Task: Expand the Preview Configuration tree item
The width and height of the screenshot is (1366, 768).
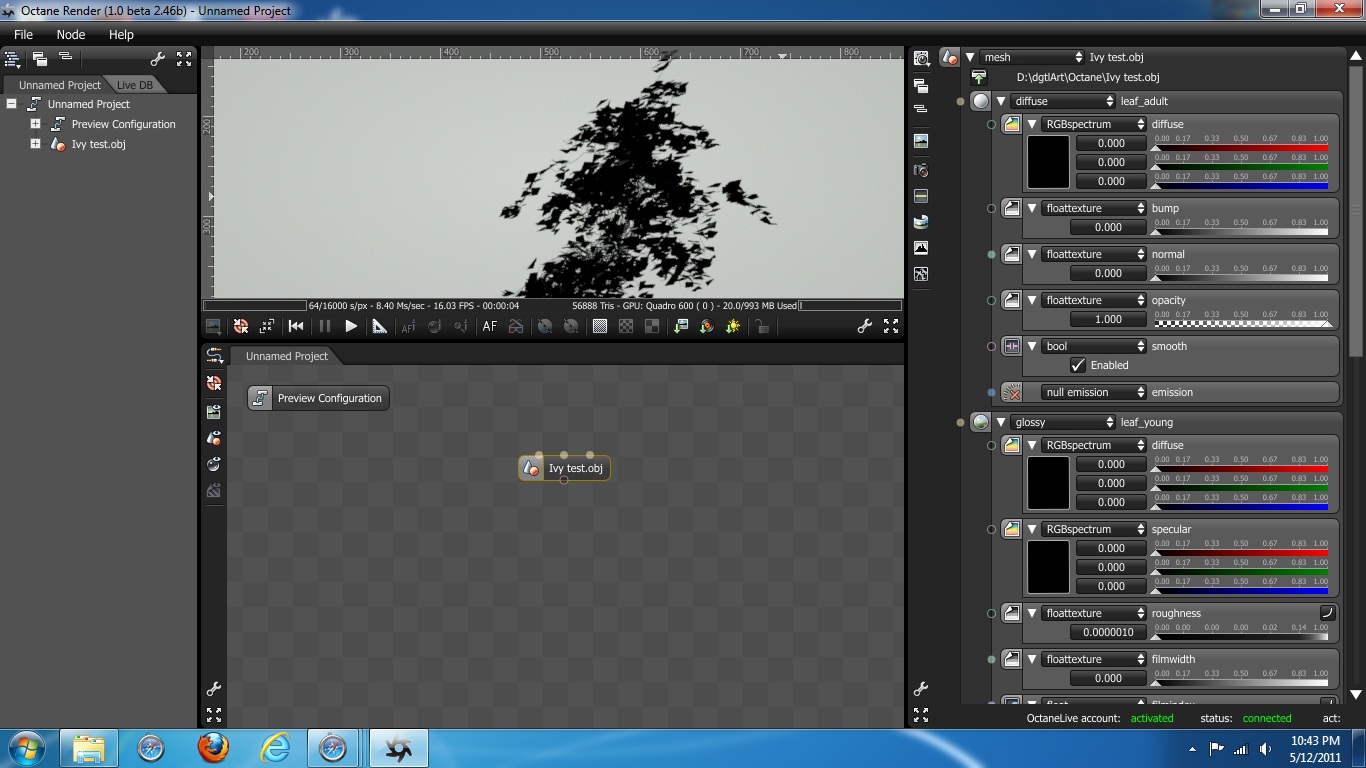Action: click(35, 124)
